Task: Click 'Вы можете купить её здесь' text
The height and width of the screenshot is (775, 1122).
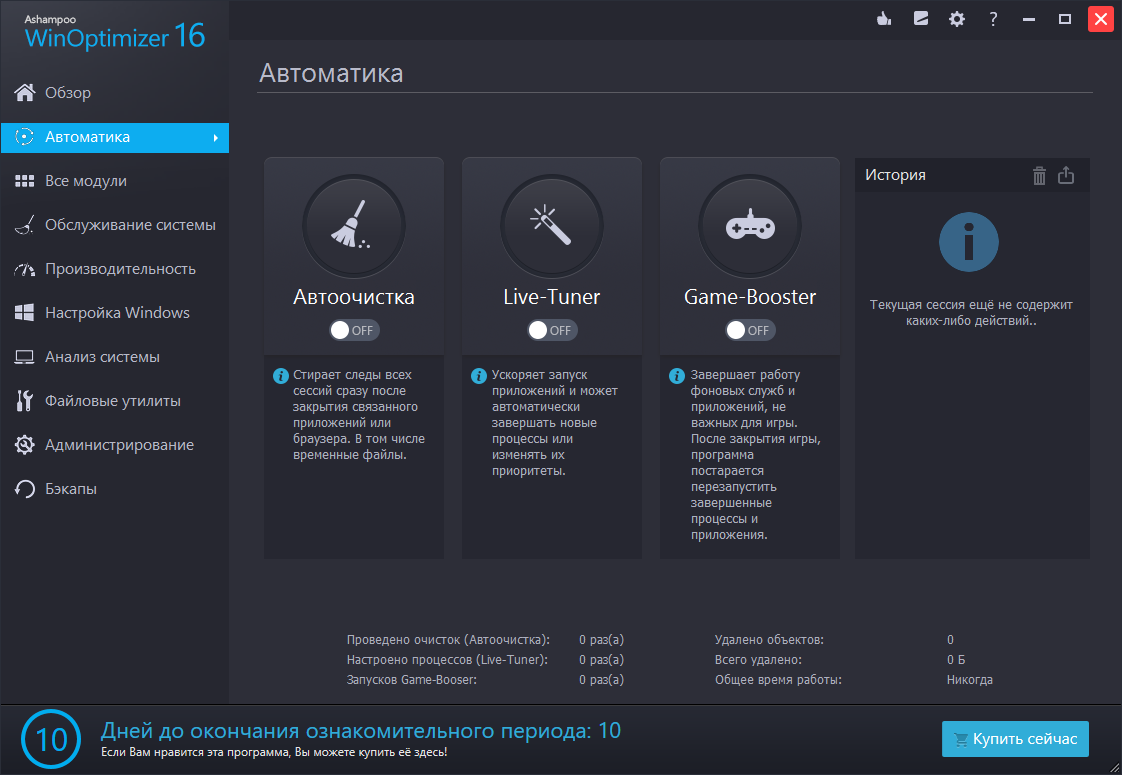Action: [x=371, y=752]
